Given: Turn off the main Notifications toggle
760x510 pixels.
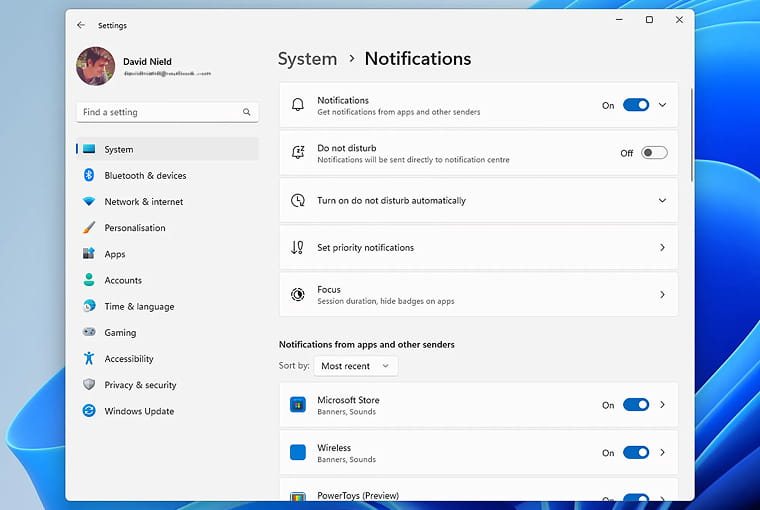Looking at the screenshot, I should (x=635, y=105).
